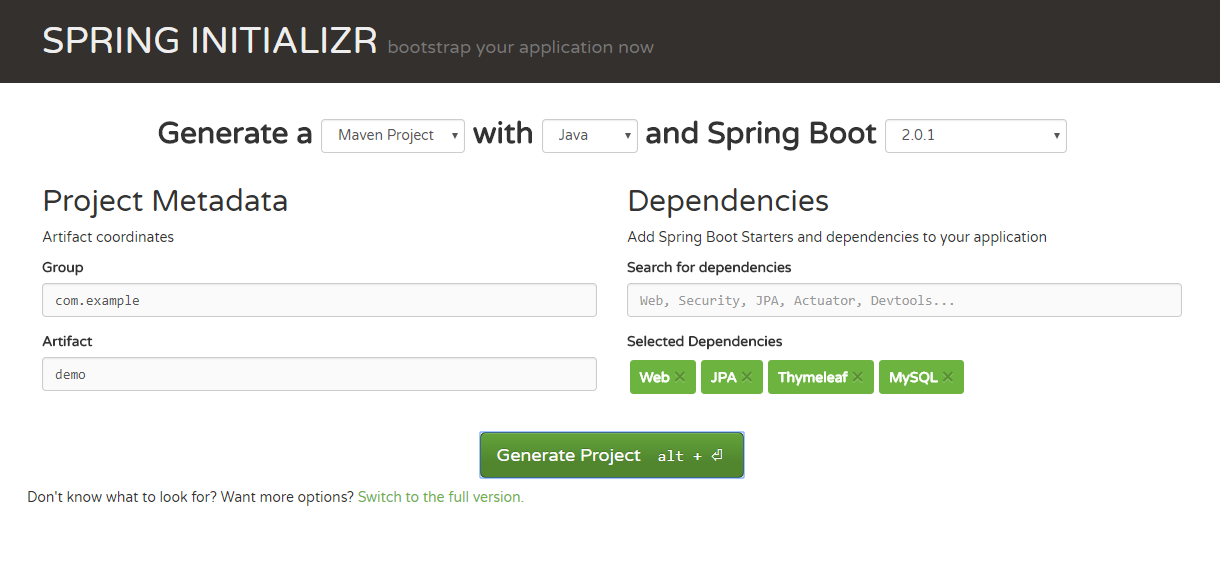
Task: Click the Project Metadata heading
Action: coord(165,201)
